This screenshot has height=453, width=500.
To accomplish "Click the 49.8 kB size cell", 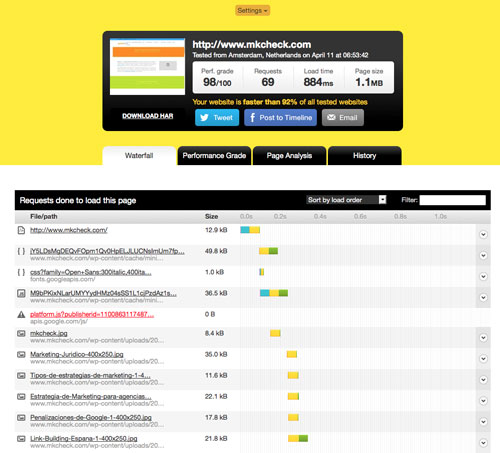I will (x=216, y=251).
